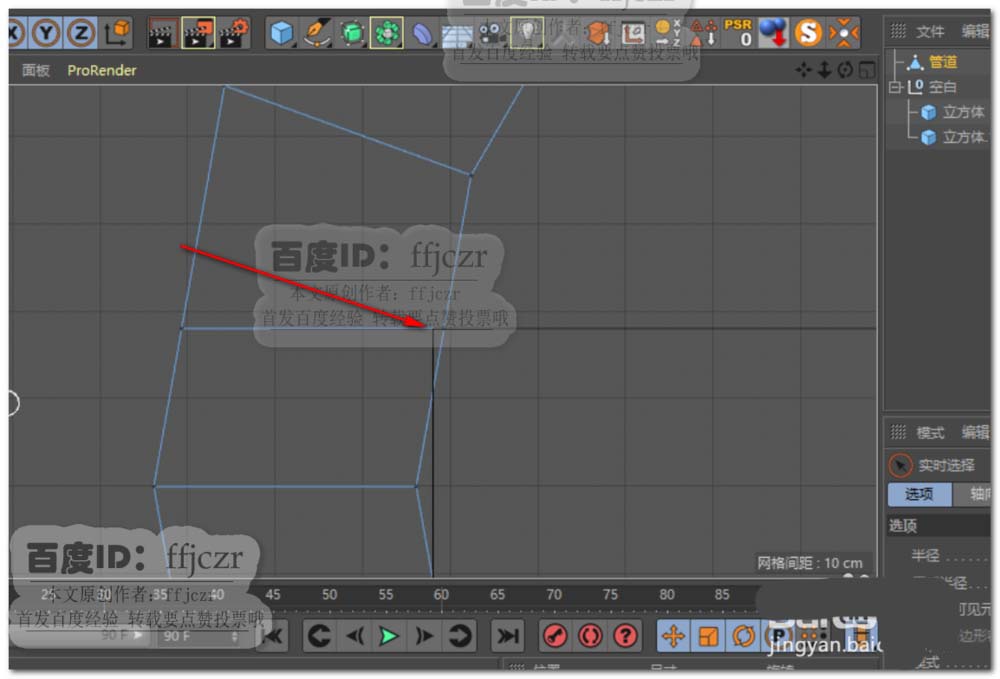This screenshot has height=679, width=1000.
Task: Open the Subdivision Surface generators icon
Action: (351, 33)
